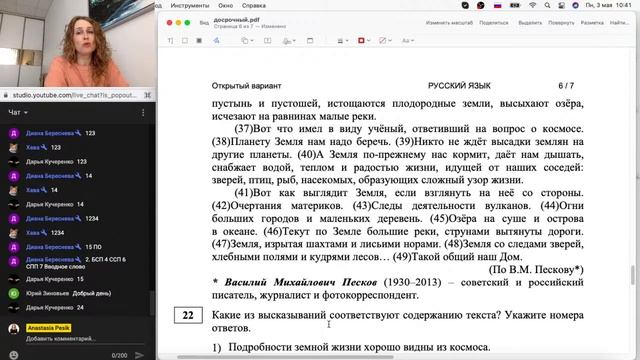This screenshot has height=360, width=640.
Task: Insert a text box with the text tool
Action: [x=267, y=40]
